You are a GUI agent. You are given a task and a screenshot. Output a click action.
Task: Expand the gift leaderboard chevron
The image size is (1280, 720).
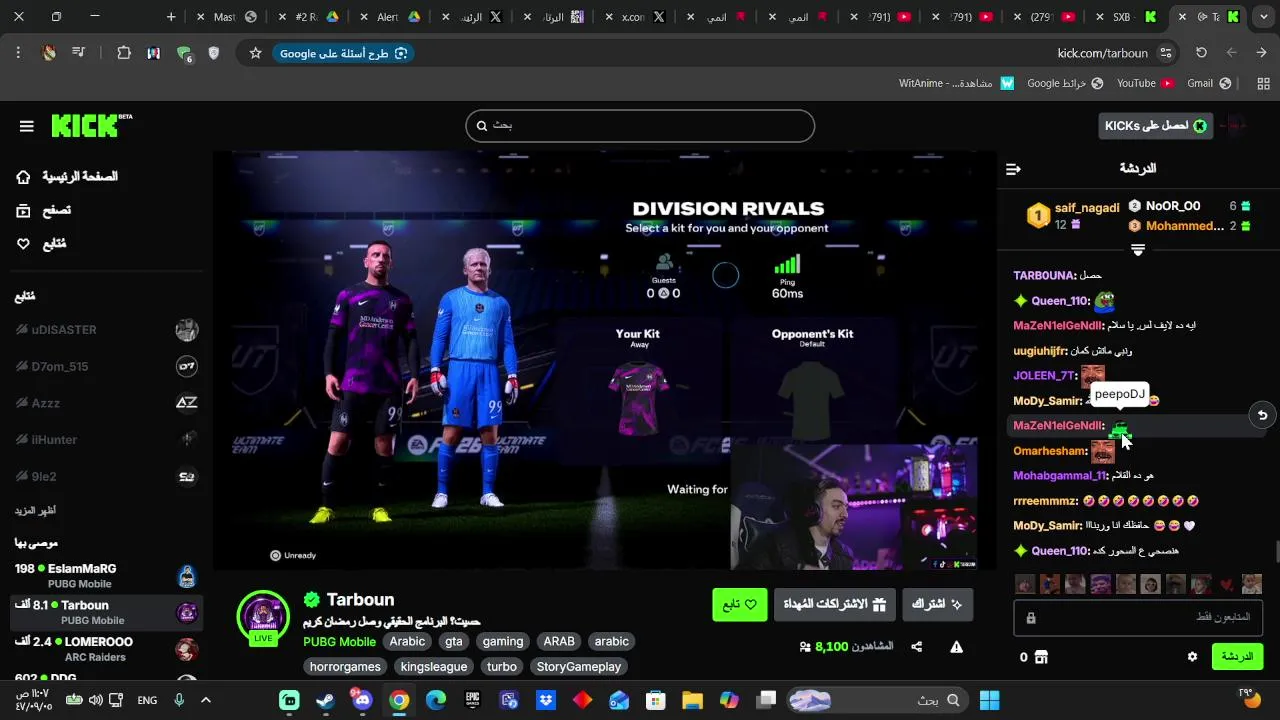[x=1138, y=249]
